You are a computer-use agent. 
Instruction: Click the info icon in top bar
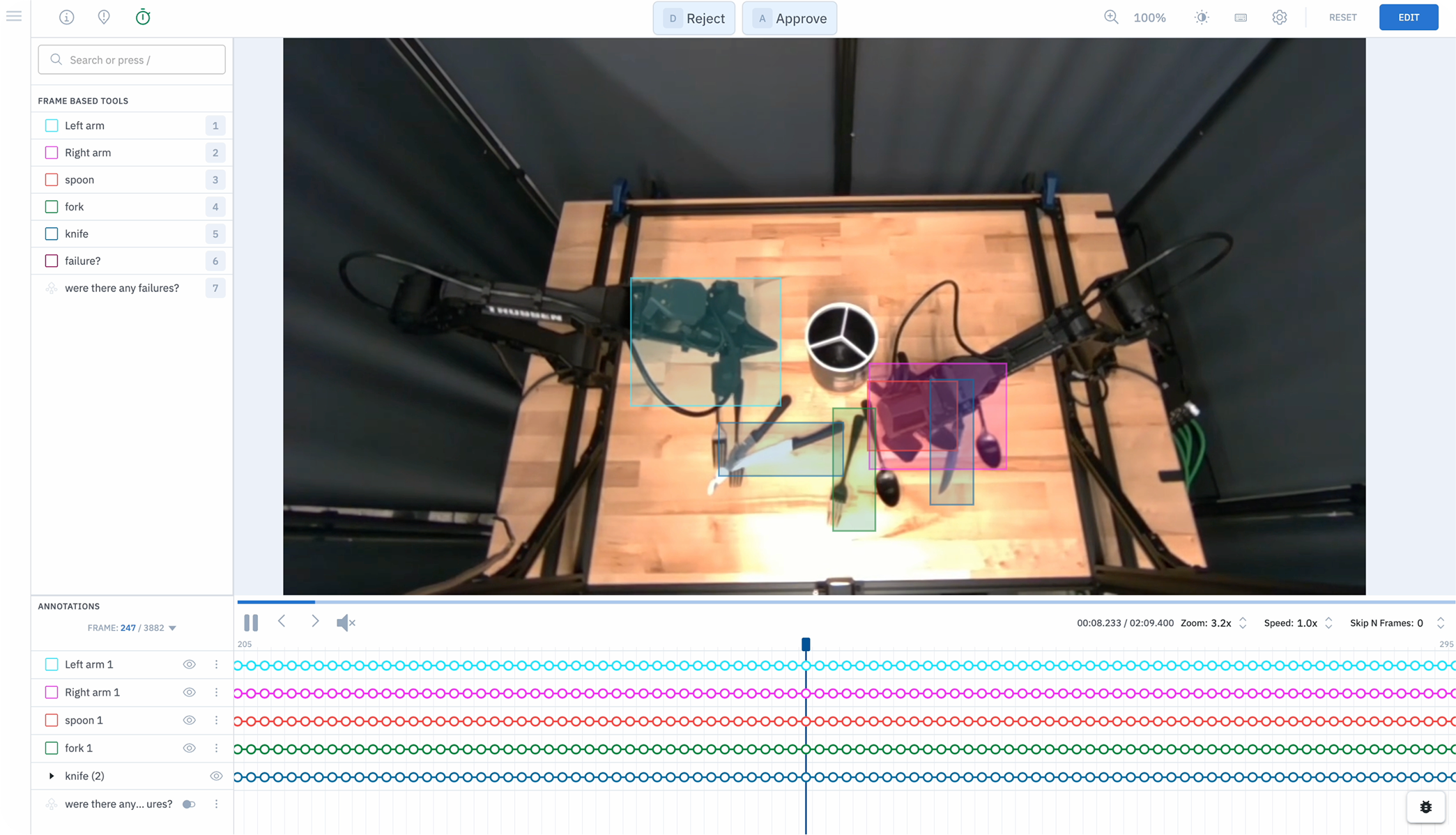pos(67,17)
